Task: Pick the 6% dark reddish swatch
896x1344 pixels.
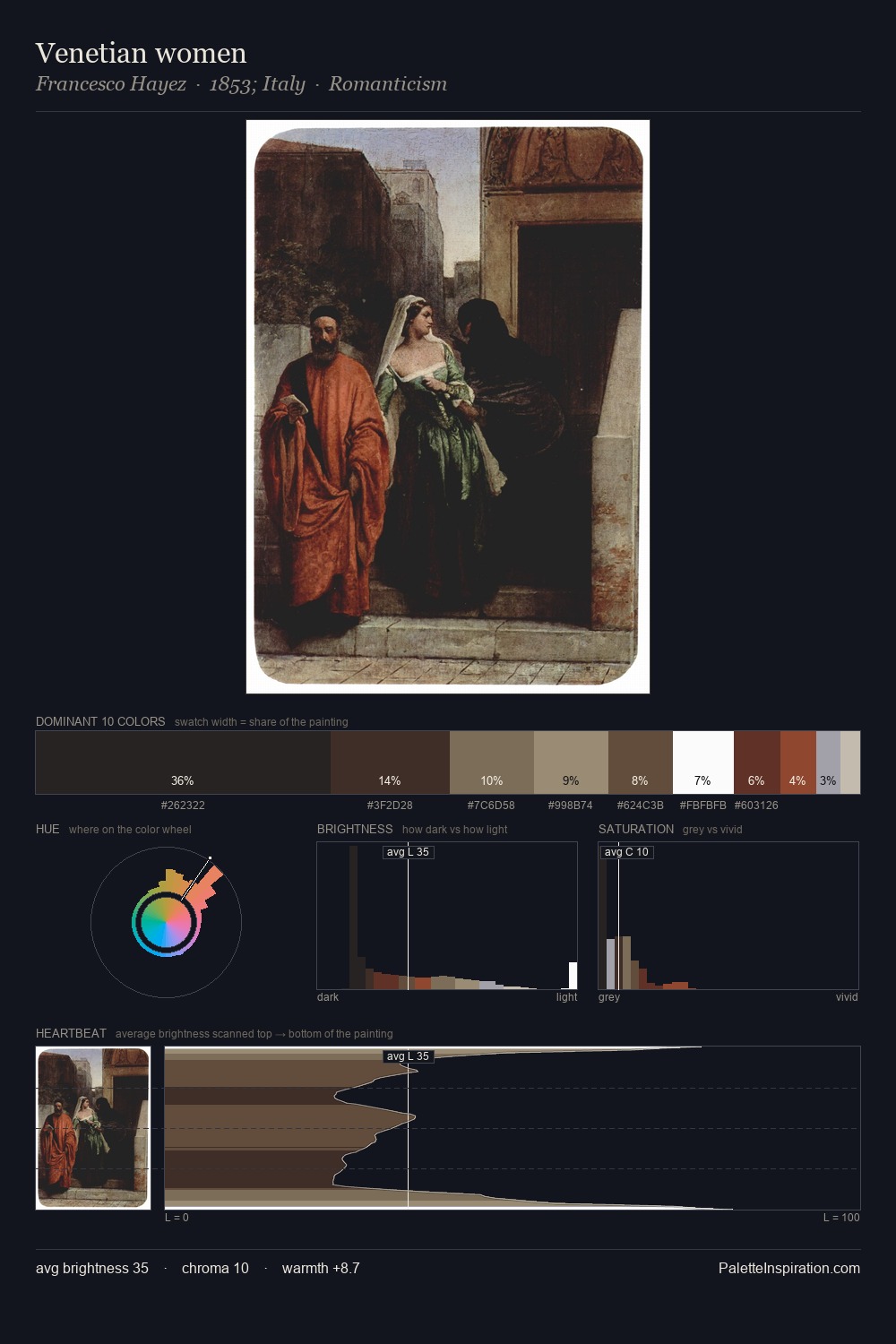Action: [757, 762]
